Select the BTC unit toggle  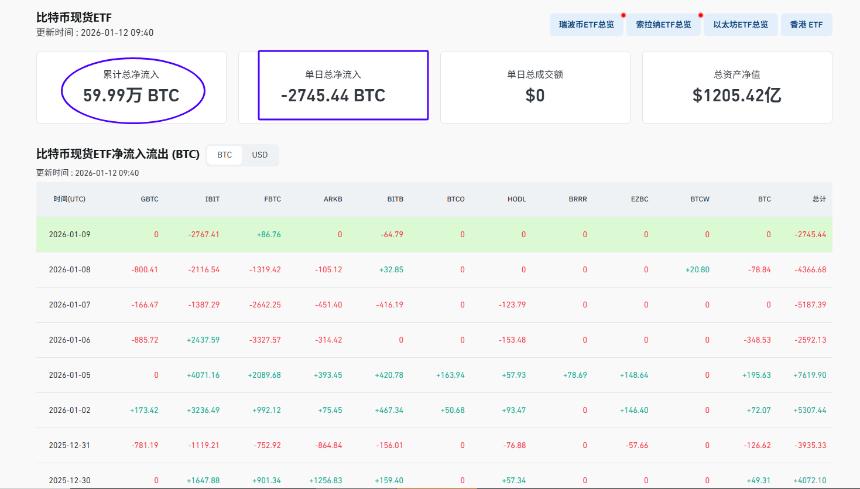click(224, 155)
